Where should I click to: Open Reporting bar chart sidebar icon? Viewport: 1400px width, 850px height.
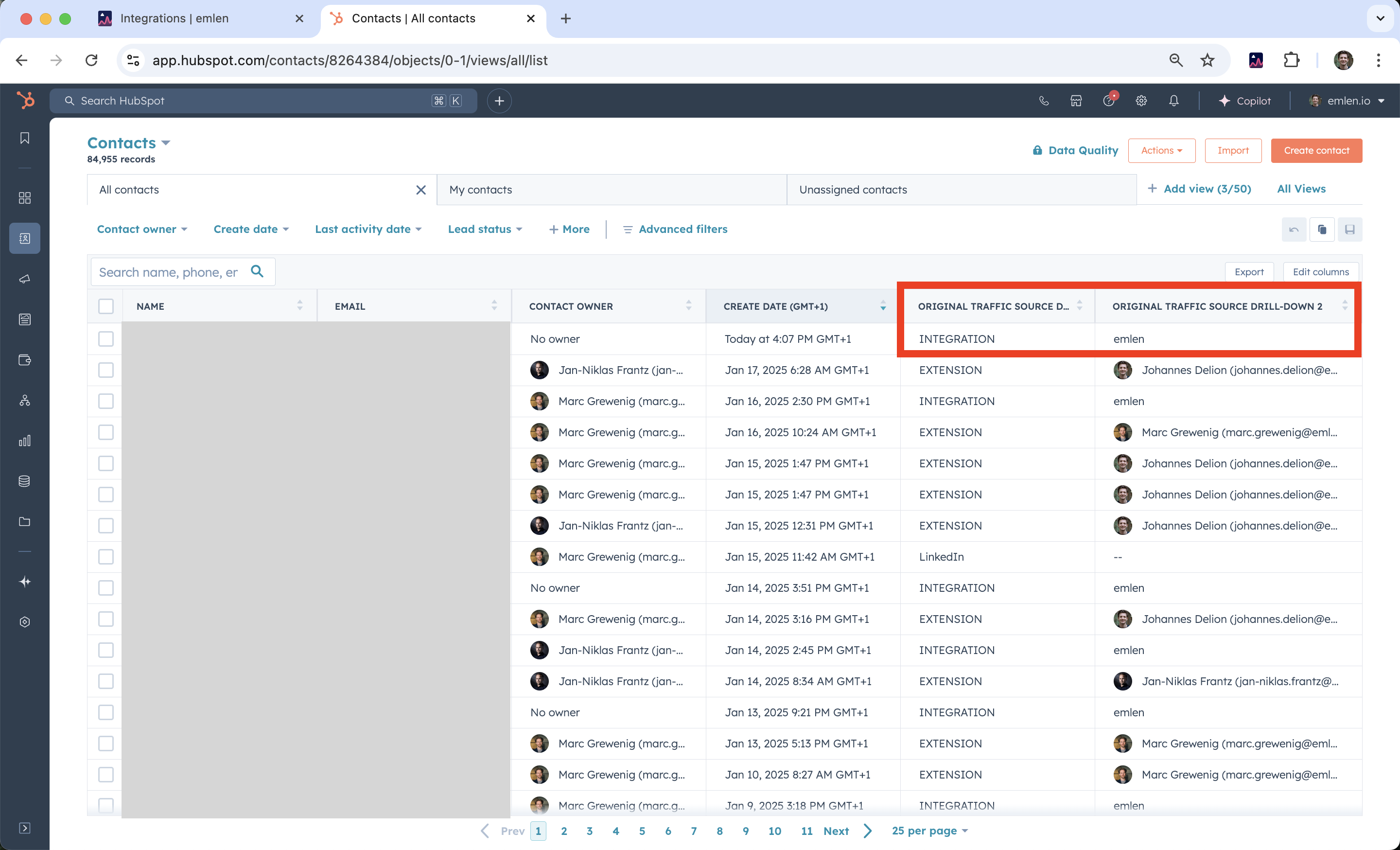click(x=24, y=441)
